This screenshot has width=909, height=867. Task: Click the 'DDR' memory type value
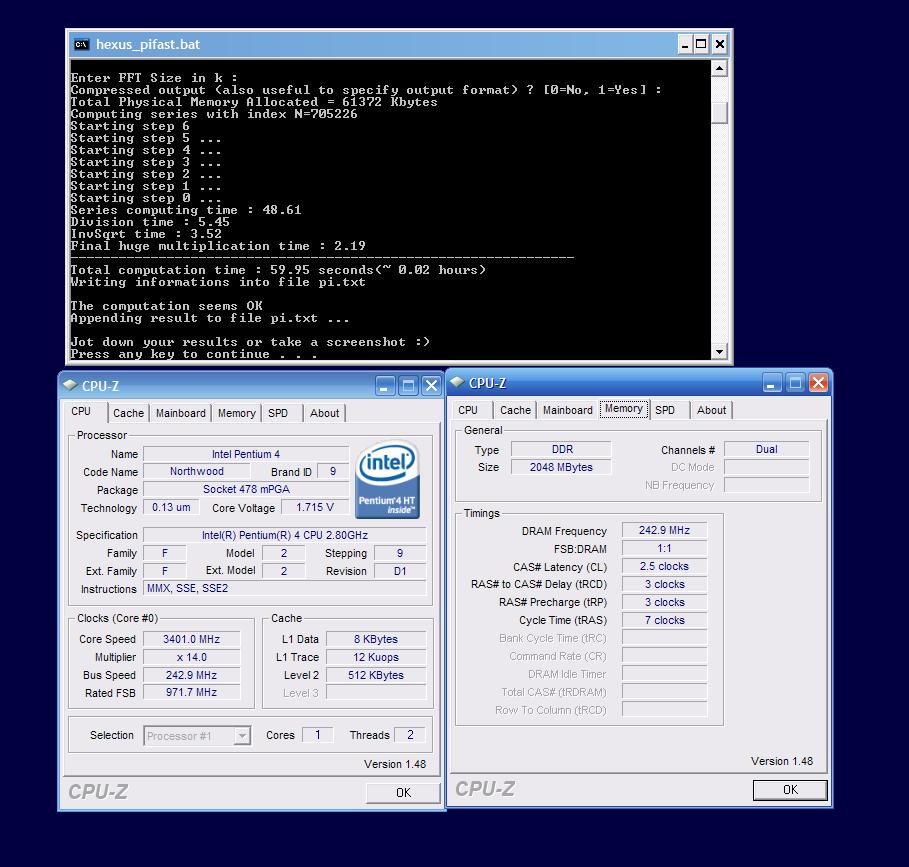tap(561, 449)
